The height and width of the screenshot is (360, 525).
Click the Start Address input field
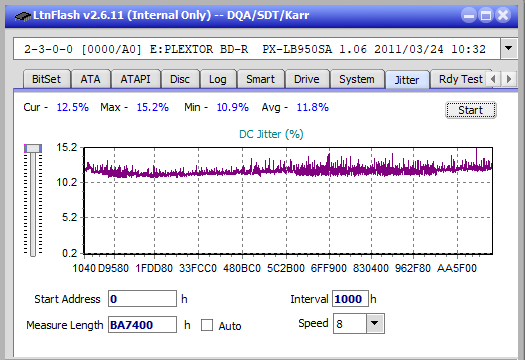(x=142, y=299)
